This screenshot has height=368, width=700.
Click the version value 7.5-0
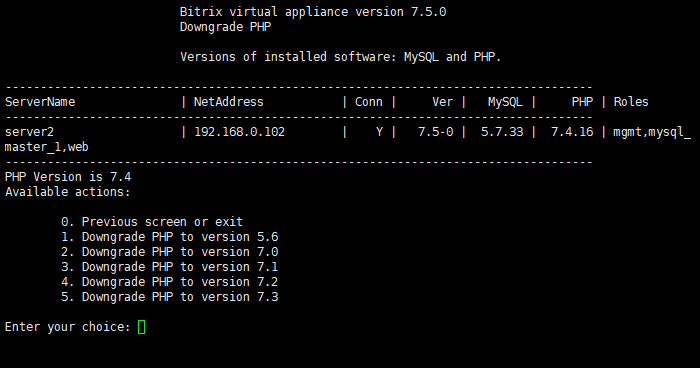point(435,132)
